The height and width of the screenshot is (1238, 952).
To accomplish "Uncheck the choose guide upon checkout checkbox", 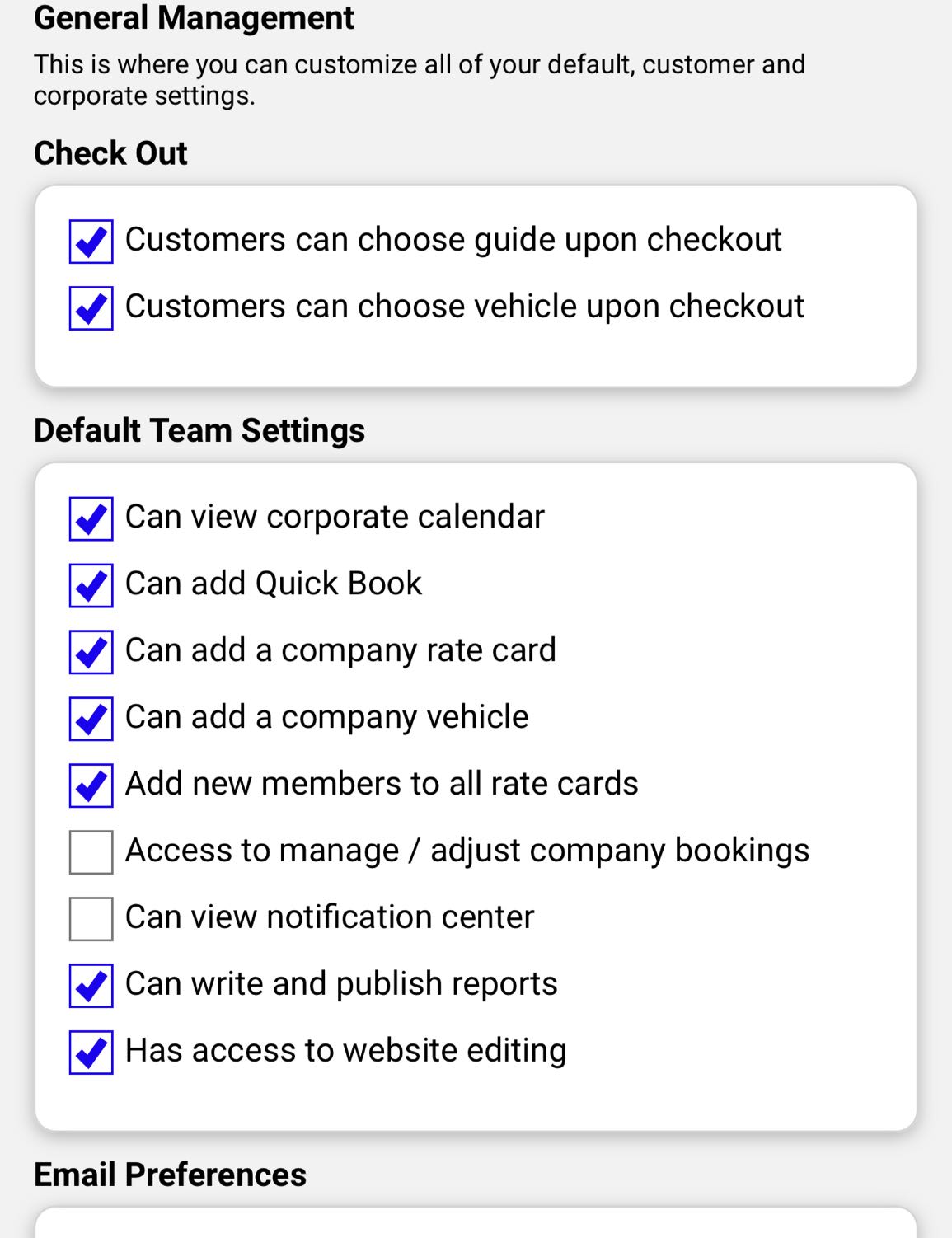I will [x=91, y=242].
